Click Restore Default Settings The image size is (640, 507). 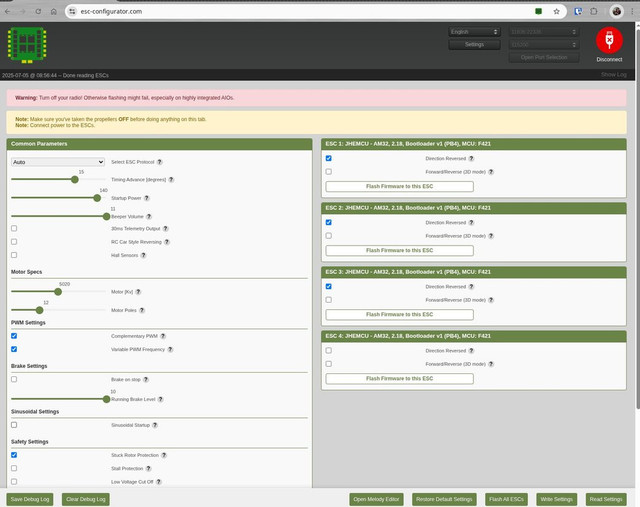click(x=444, y=499)
